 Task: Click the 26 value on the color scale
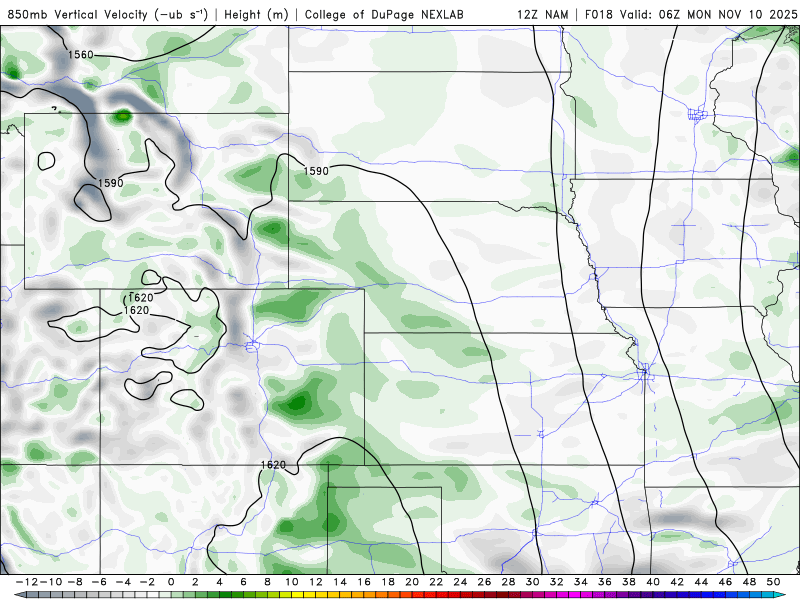485,582
